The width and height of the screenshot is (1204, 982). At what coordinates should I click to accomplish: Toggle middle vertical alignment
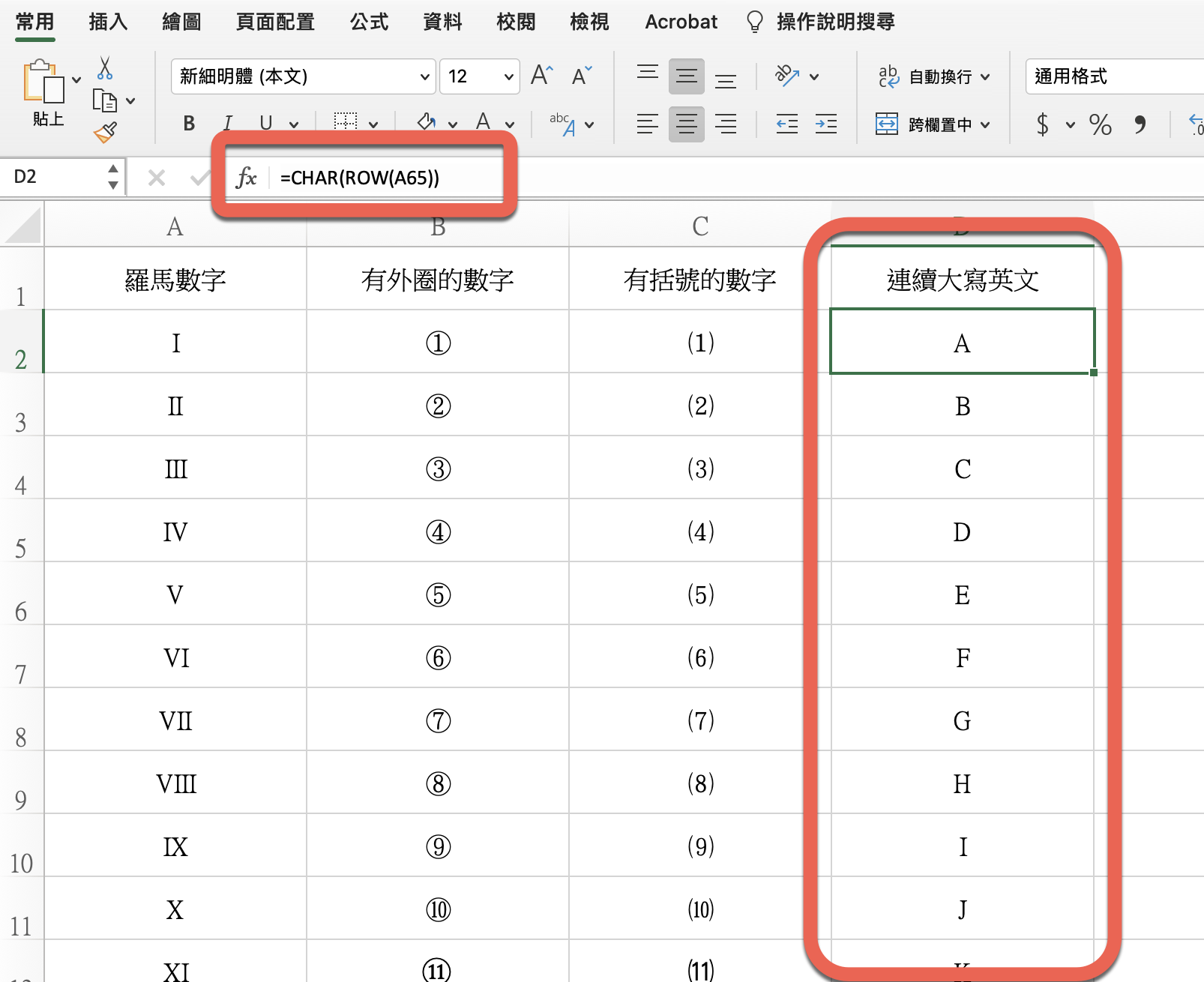click(687, 76)
